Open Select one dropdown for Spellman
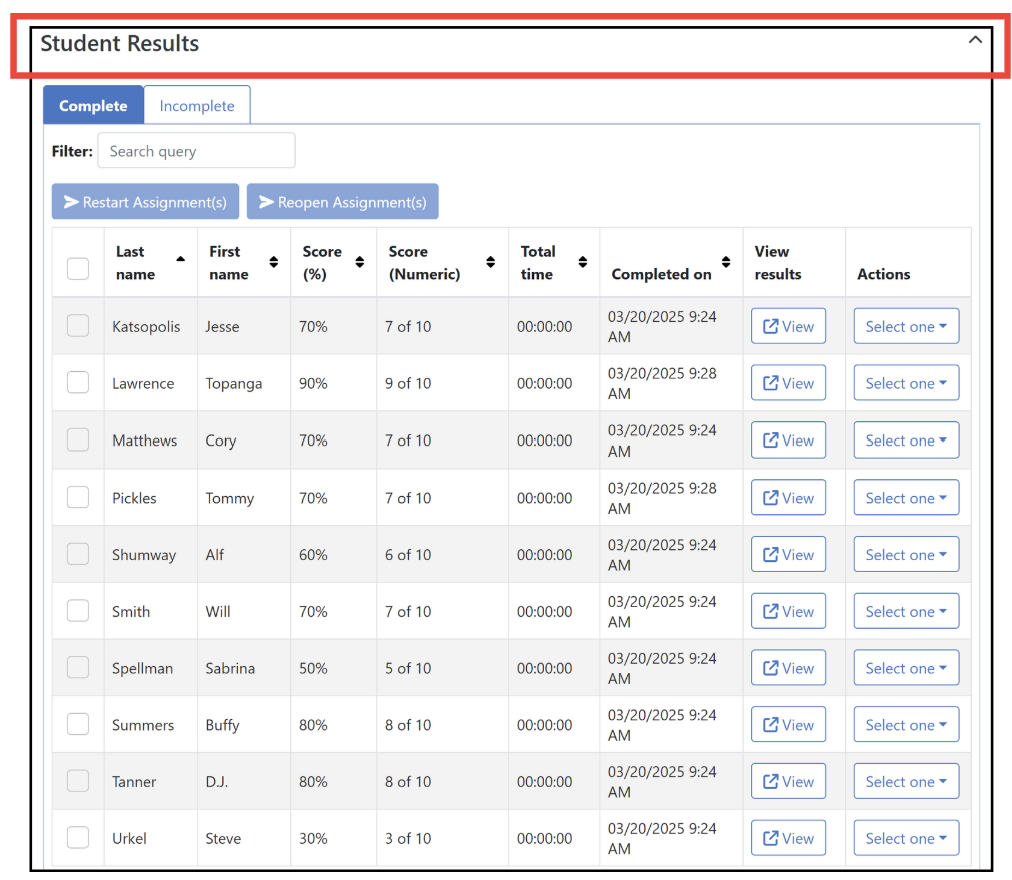 (906, 668)
